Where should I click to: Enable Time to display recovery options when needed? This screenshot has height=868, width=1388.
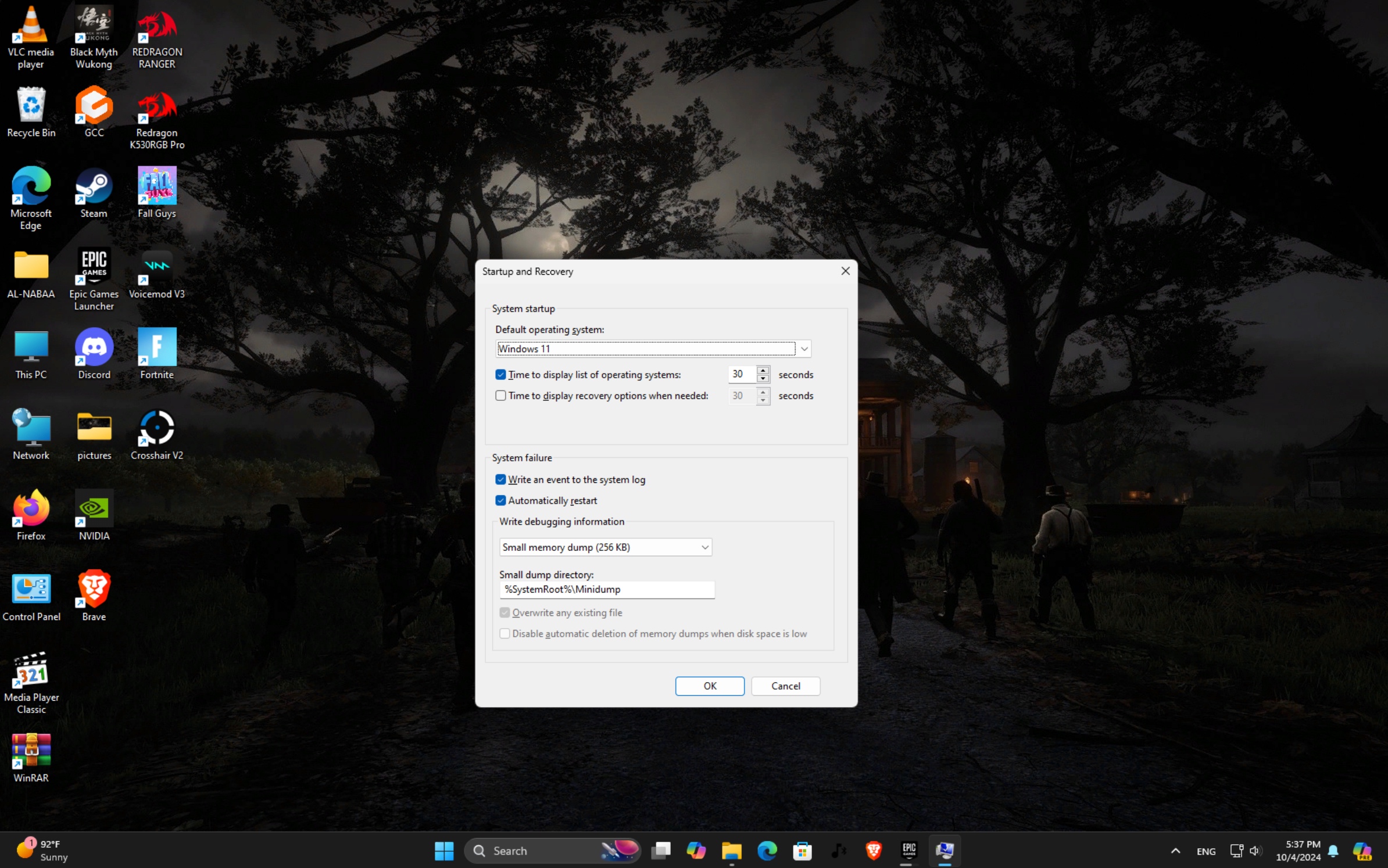[x=500, y=396]
